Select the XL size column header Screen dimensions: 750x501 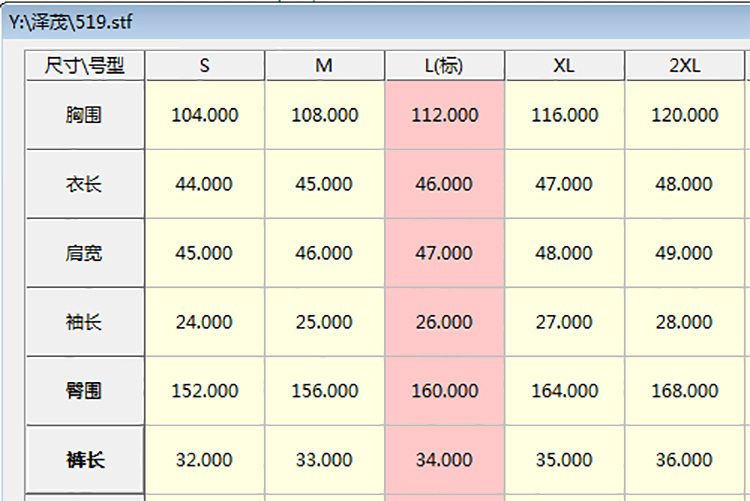click(x=565, y=66)
